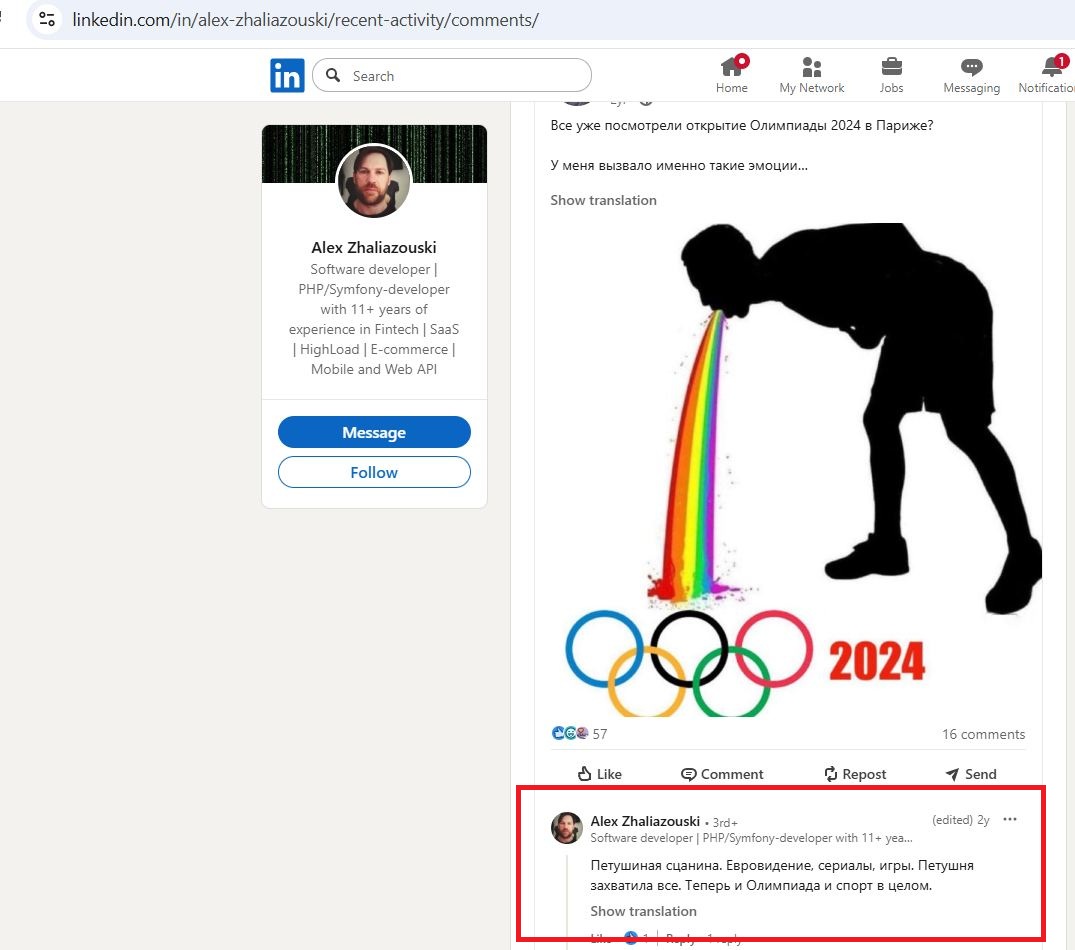Open the reaction icons next to 57

pyautogui.click(x=570, y=733)
